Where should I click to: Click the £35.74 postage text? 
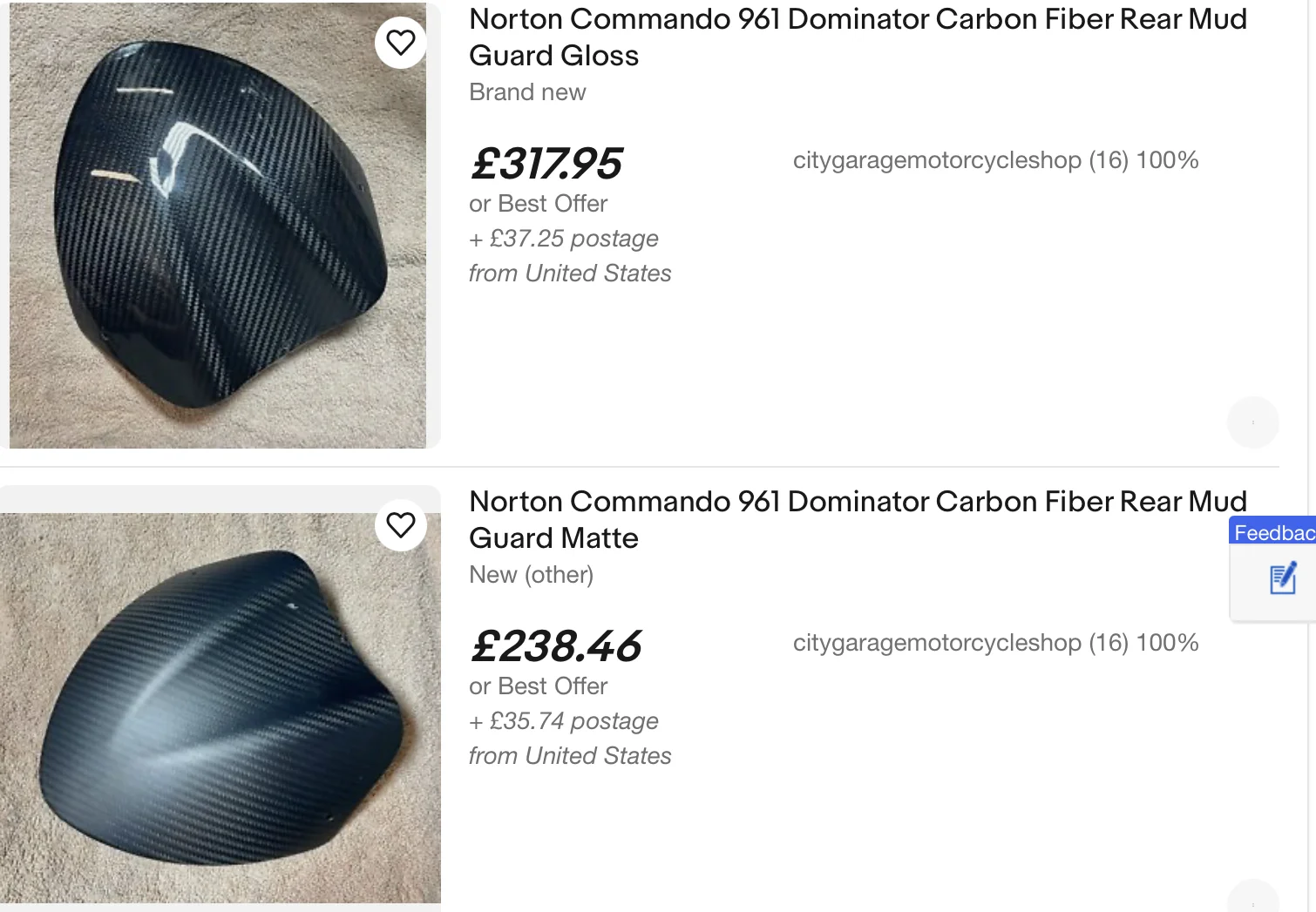pyautogui.click(x=564, y=721)
